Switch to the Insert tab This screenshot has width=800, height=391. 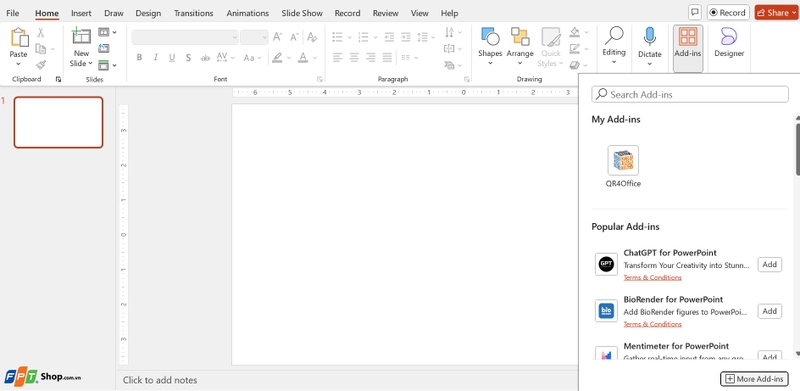[81, 13]
